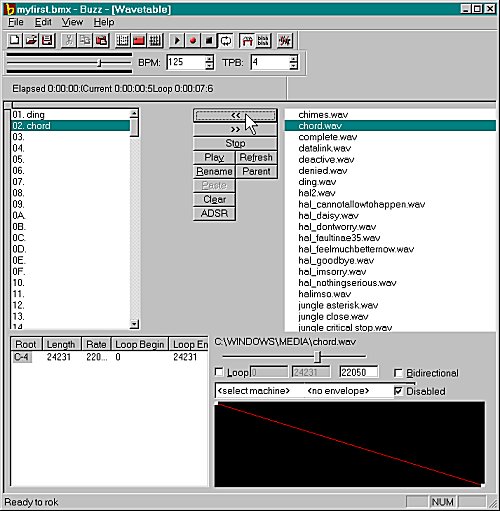Open the red Machine view icon
Image resolution: width=500 pixels, height=511 pixels.
[139, 41]
